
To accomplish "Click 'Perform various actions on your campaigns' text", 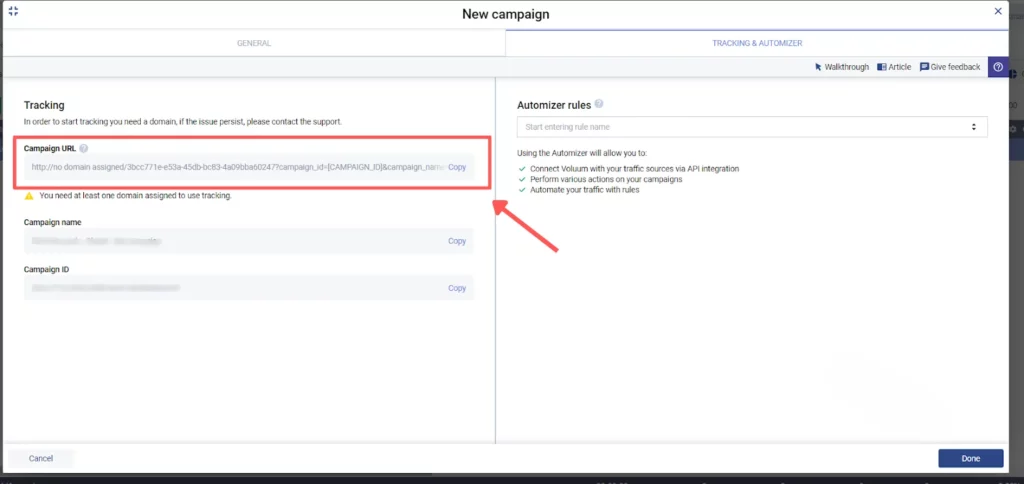I will (606, 179).
